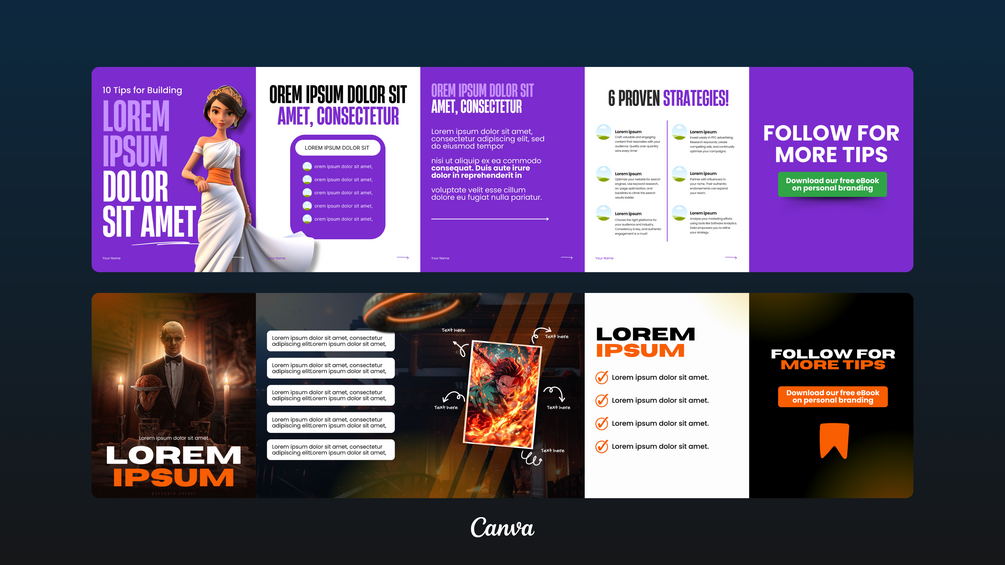
Task: Click small next arrow at bottom of purple paragraph slide
Action: (x=567, y=258)
